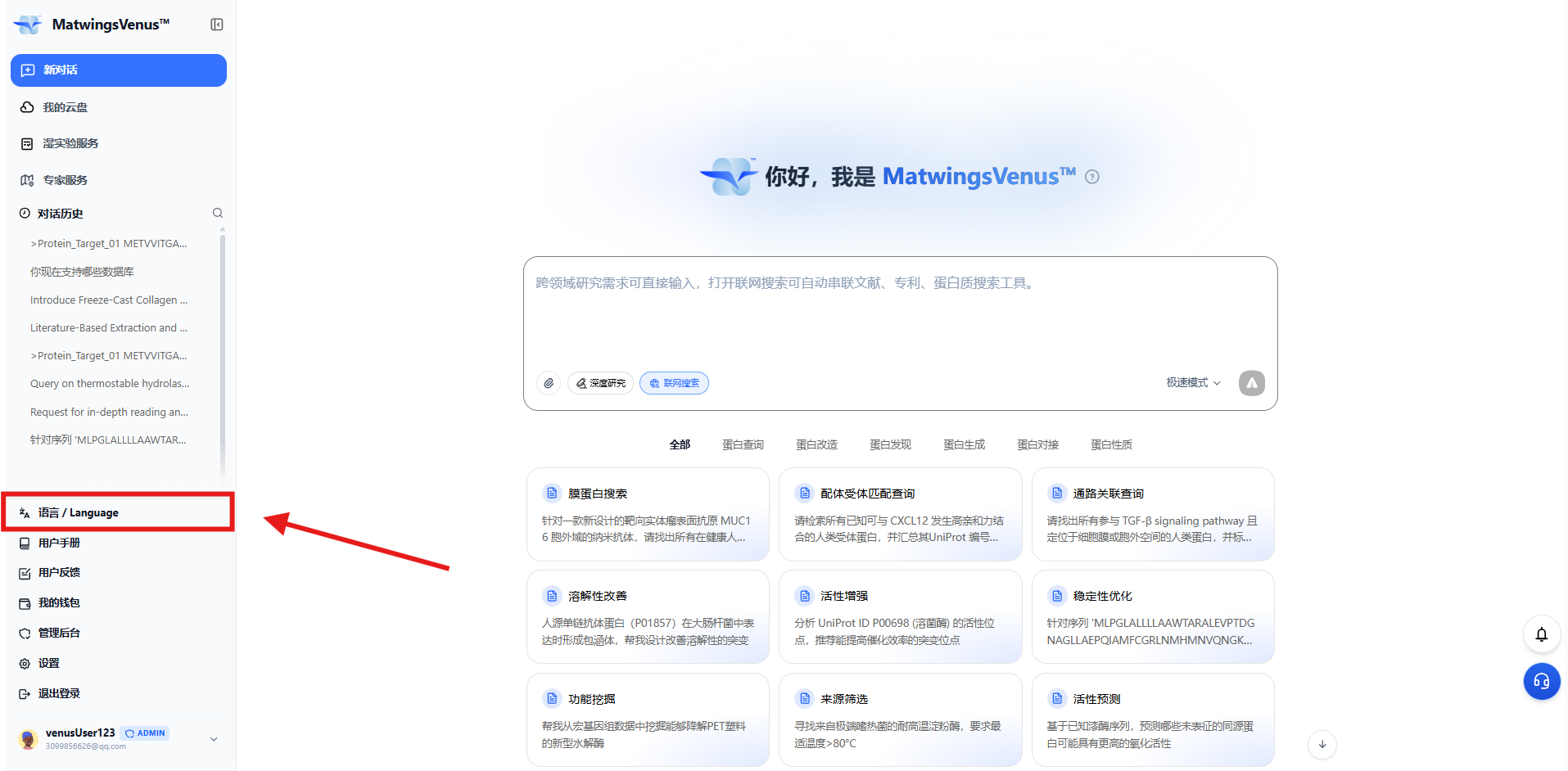Open the 来源筛选 example card
The width and height of the screenshot is (1568, 771).
[x=900, y=719]
